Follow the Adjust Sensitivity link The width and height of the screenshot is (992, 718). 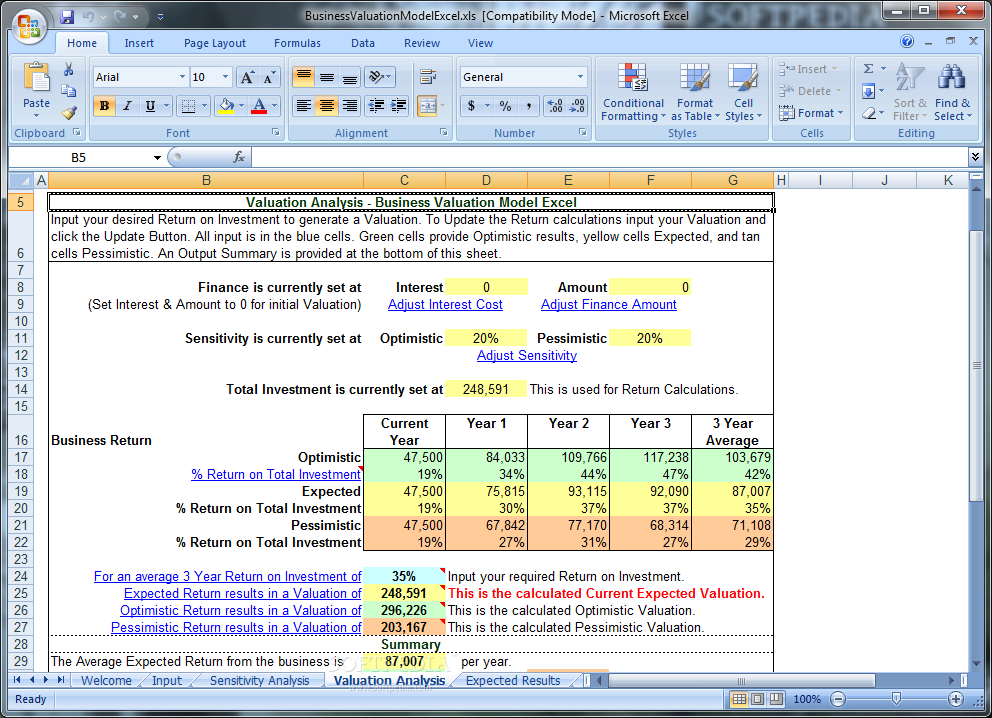click(527, 356)
